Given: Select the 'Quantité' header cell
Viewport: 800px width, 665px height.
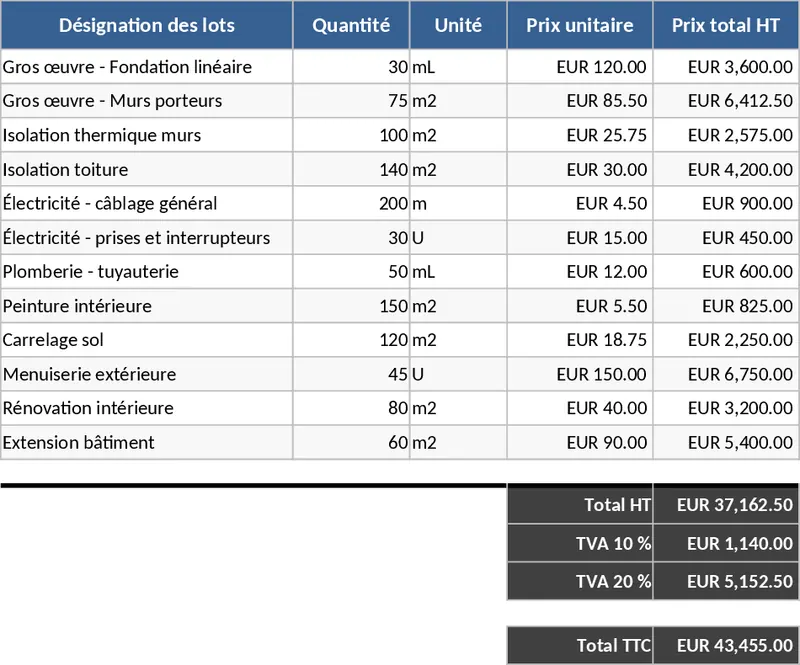Looking at the screenshot, I should pyautogui.click(x=351, y=26).
